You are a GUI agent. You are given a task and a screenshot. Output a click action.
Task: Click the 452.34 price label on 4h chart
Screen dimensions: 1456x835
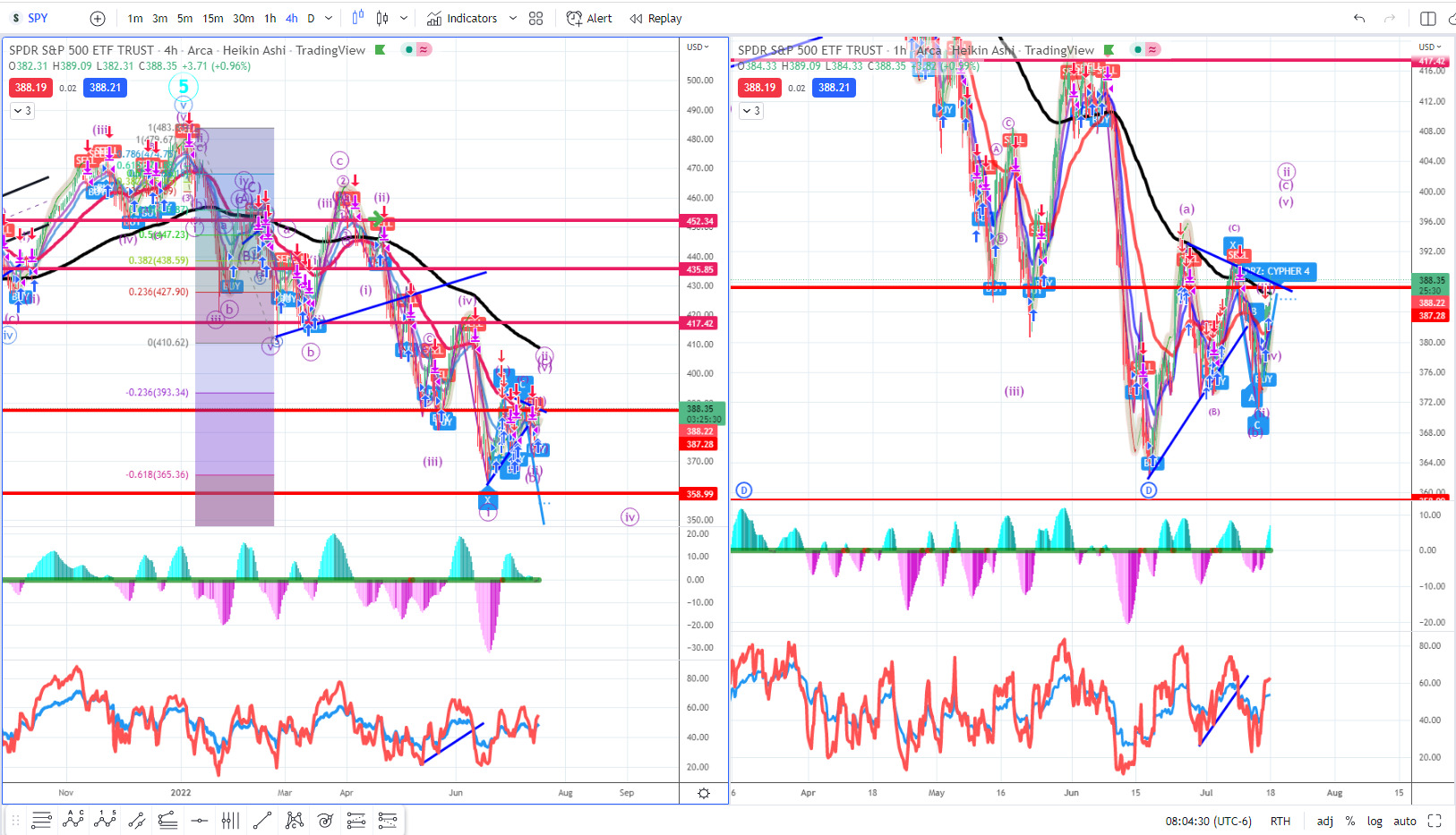[700, 221]
